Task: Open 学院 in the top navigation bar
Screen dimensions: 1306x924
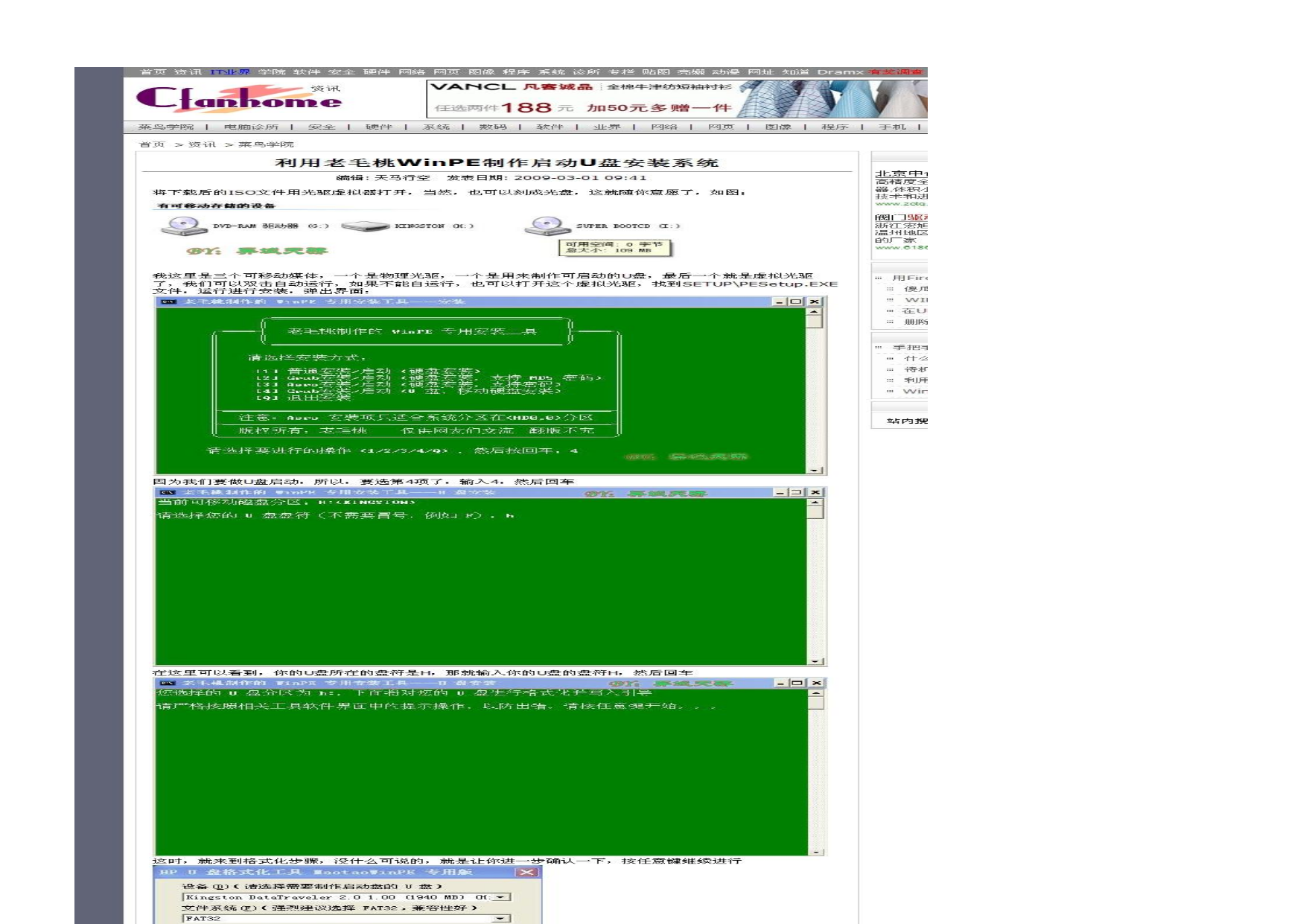Action: [272, 72]
